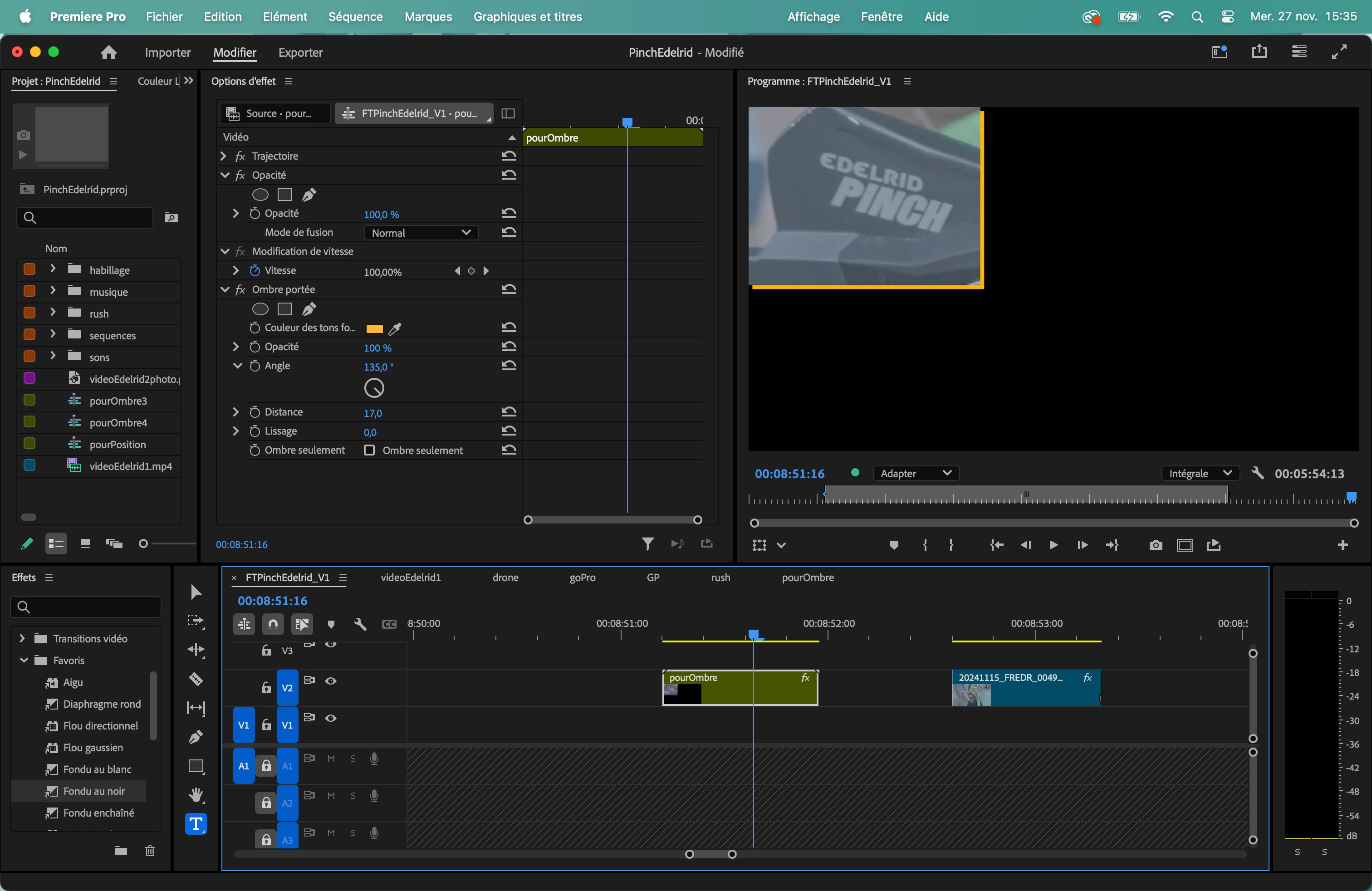Click the Export Frame camera icon
This screenshot has width=1372, height=891.
pyautogui.click(x=1155, y=545)
